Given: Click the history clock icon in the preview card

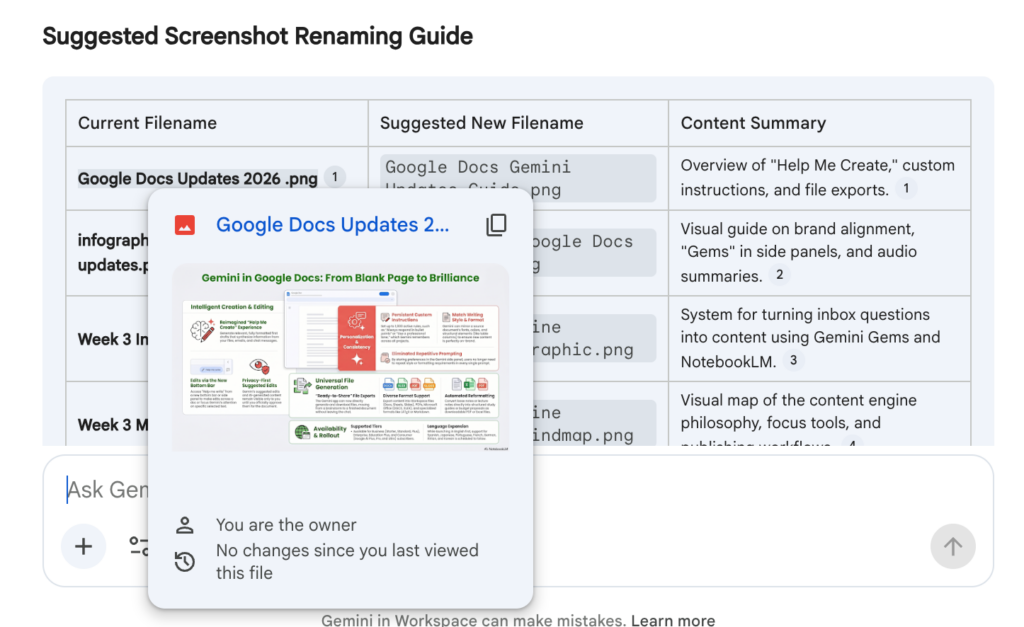Looking at the screenshot, I should pos(185,562).
